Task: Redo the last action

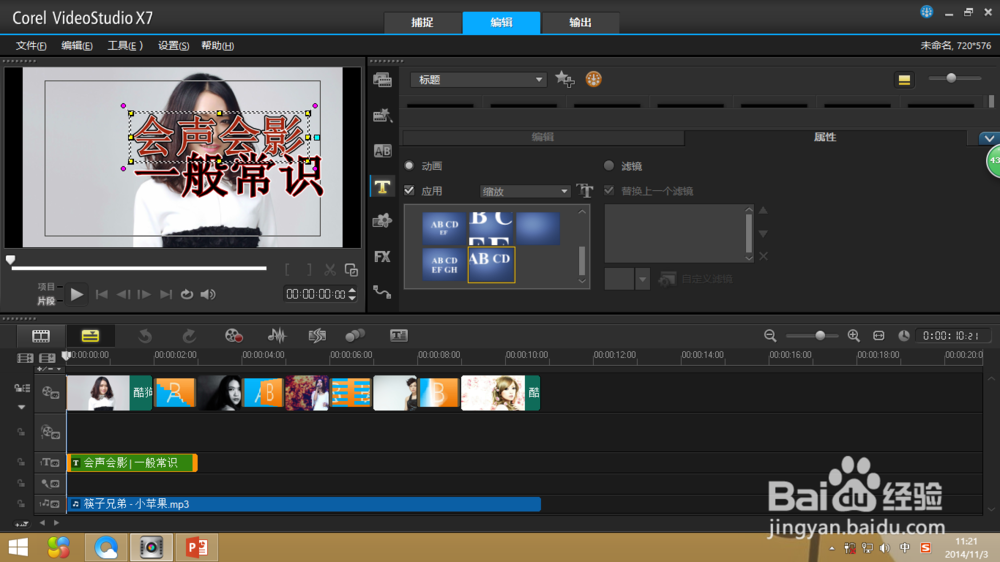Action: coord(189,336)
